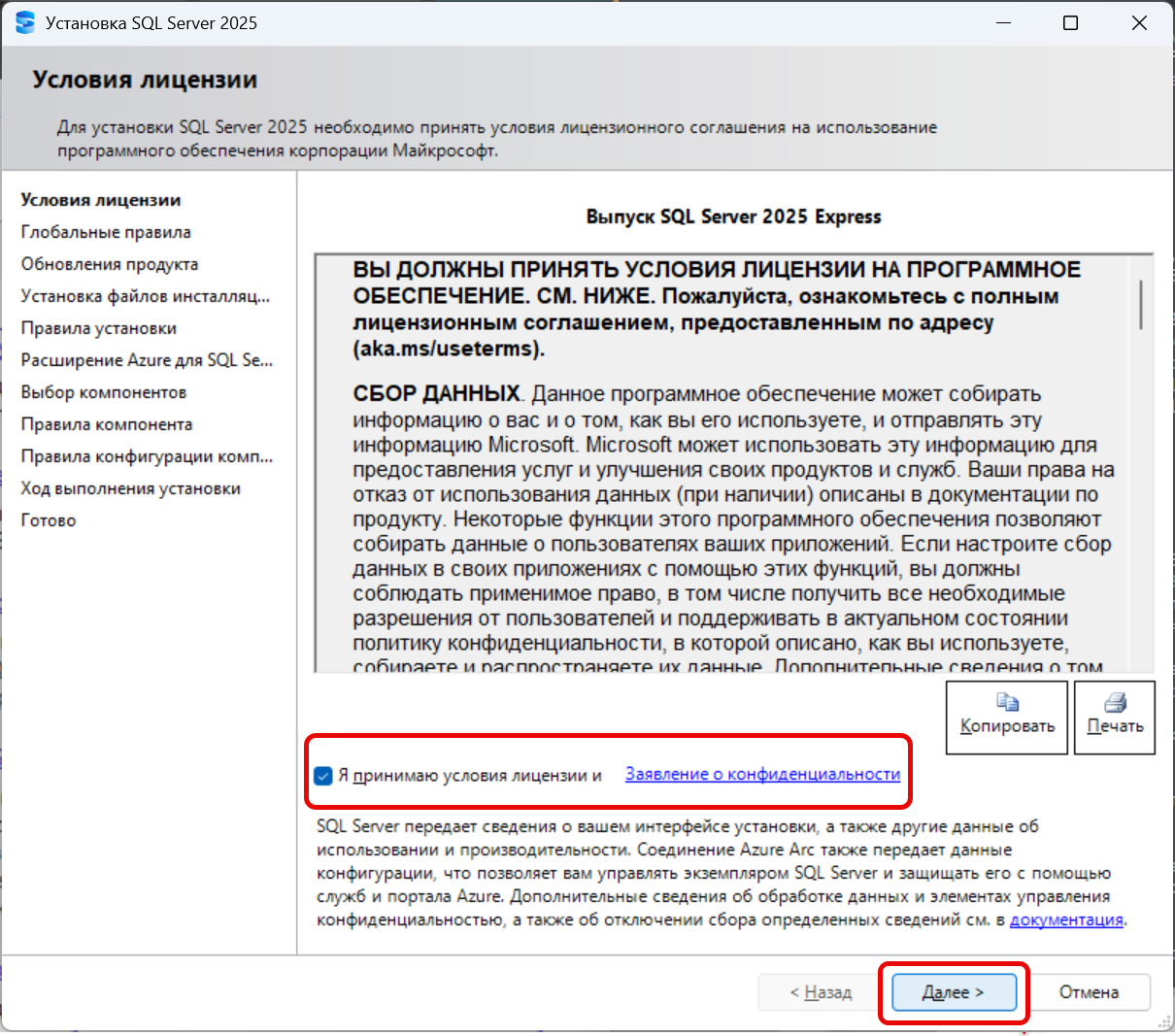Click the «Выпуск SQL Server 2025 Express» heading
This screenshot has width=1175, height=1036.
pyautogui.click(x=733, y=217)
